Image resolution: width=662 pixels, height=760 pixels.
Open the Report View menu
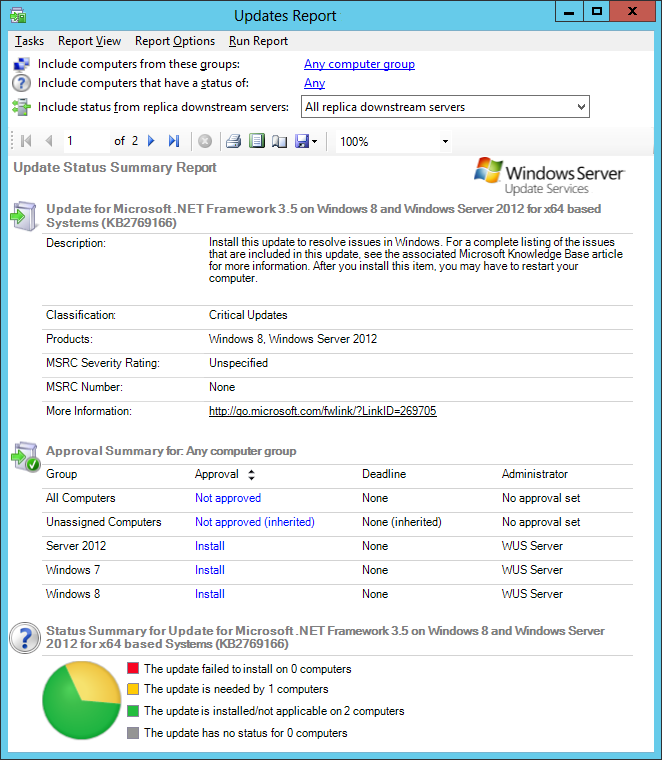(89, 41)
